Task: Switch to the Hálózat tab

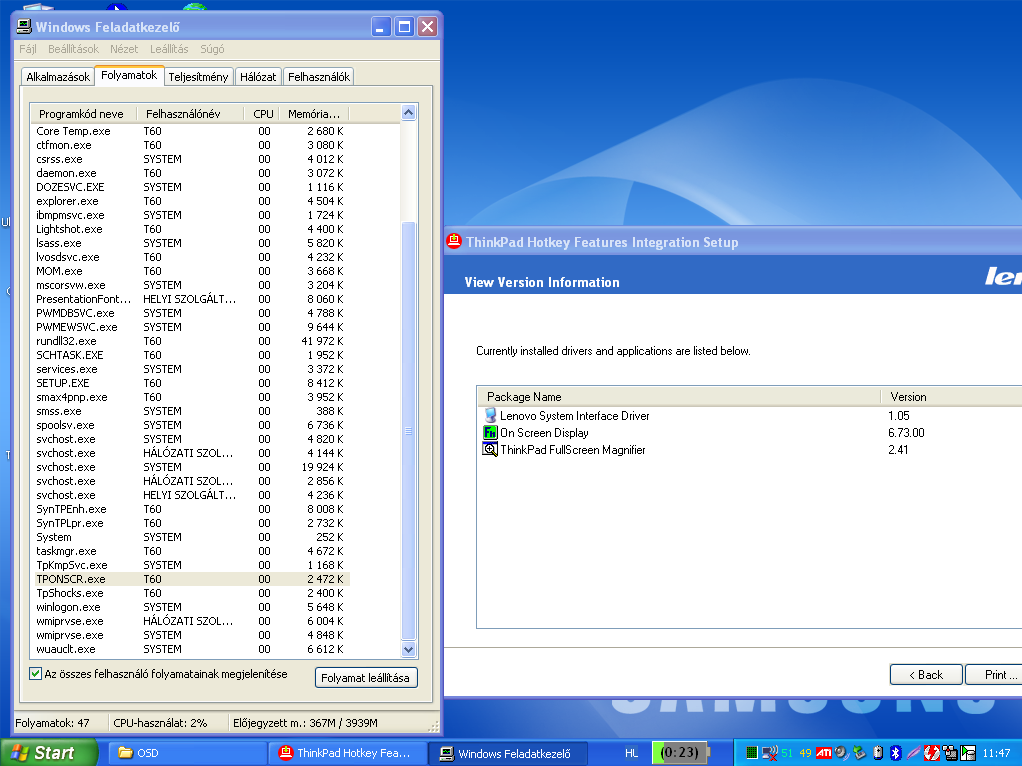Action: pyautogui.click(x=257, y=76)
